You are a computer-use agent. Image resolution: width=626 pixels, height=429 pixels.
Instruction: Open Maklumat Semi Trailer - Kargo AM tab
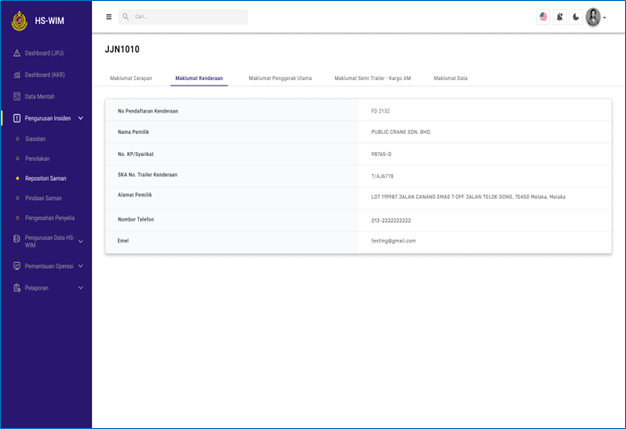point(373,78)
